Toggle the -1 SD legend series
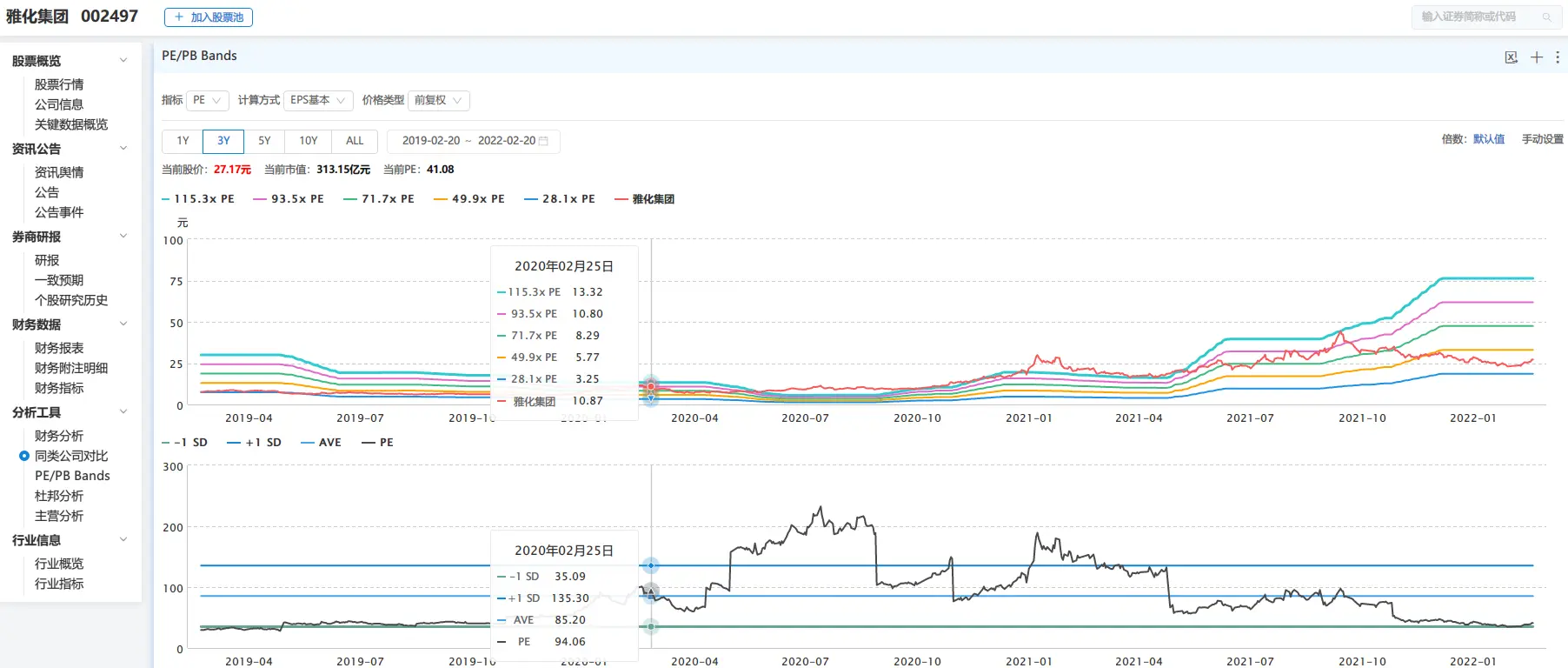 click(x=185, y=443)
